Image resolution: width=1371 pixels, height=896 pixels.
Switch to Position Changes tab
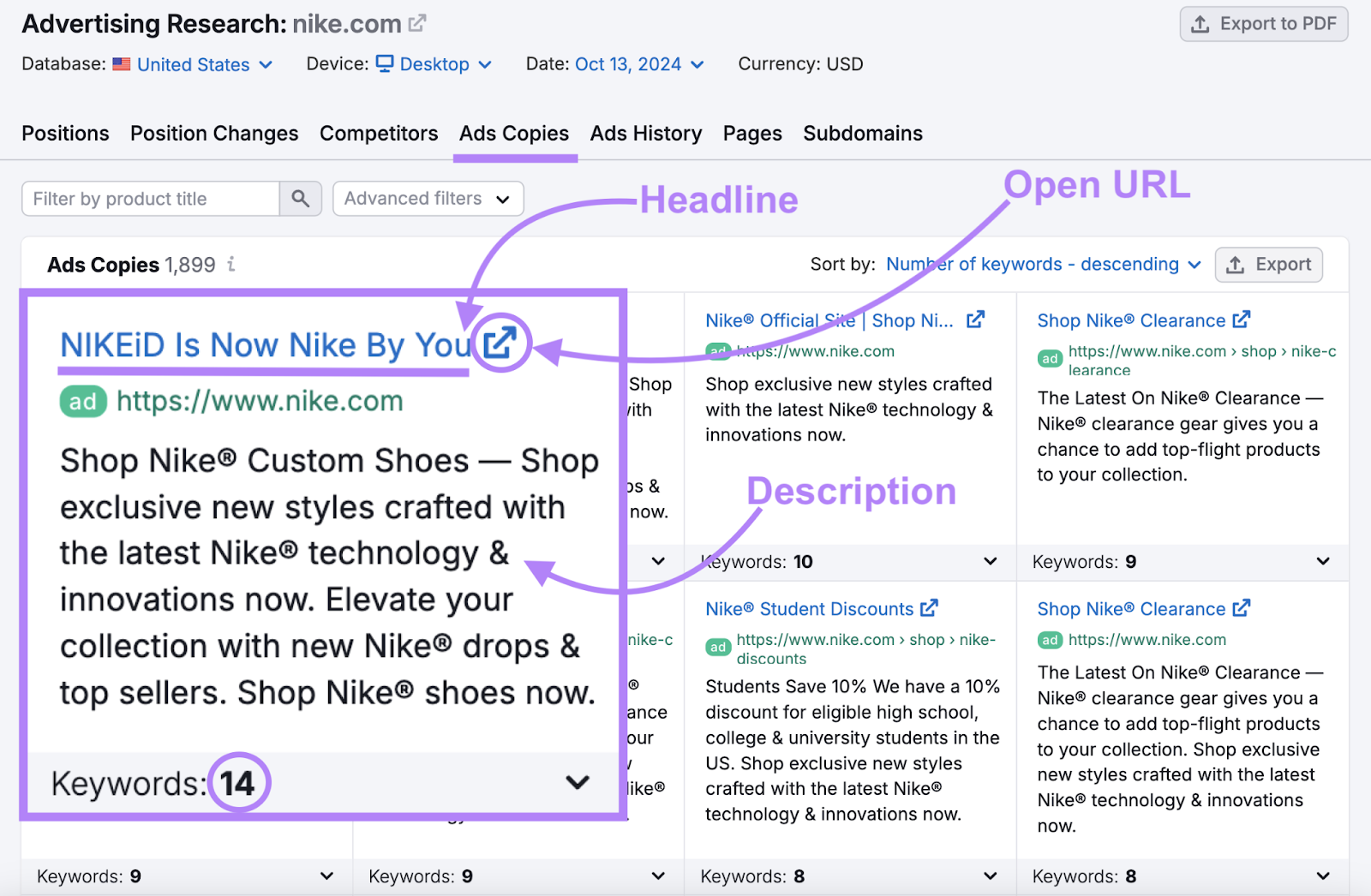coord(214,134)
